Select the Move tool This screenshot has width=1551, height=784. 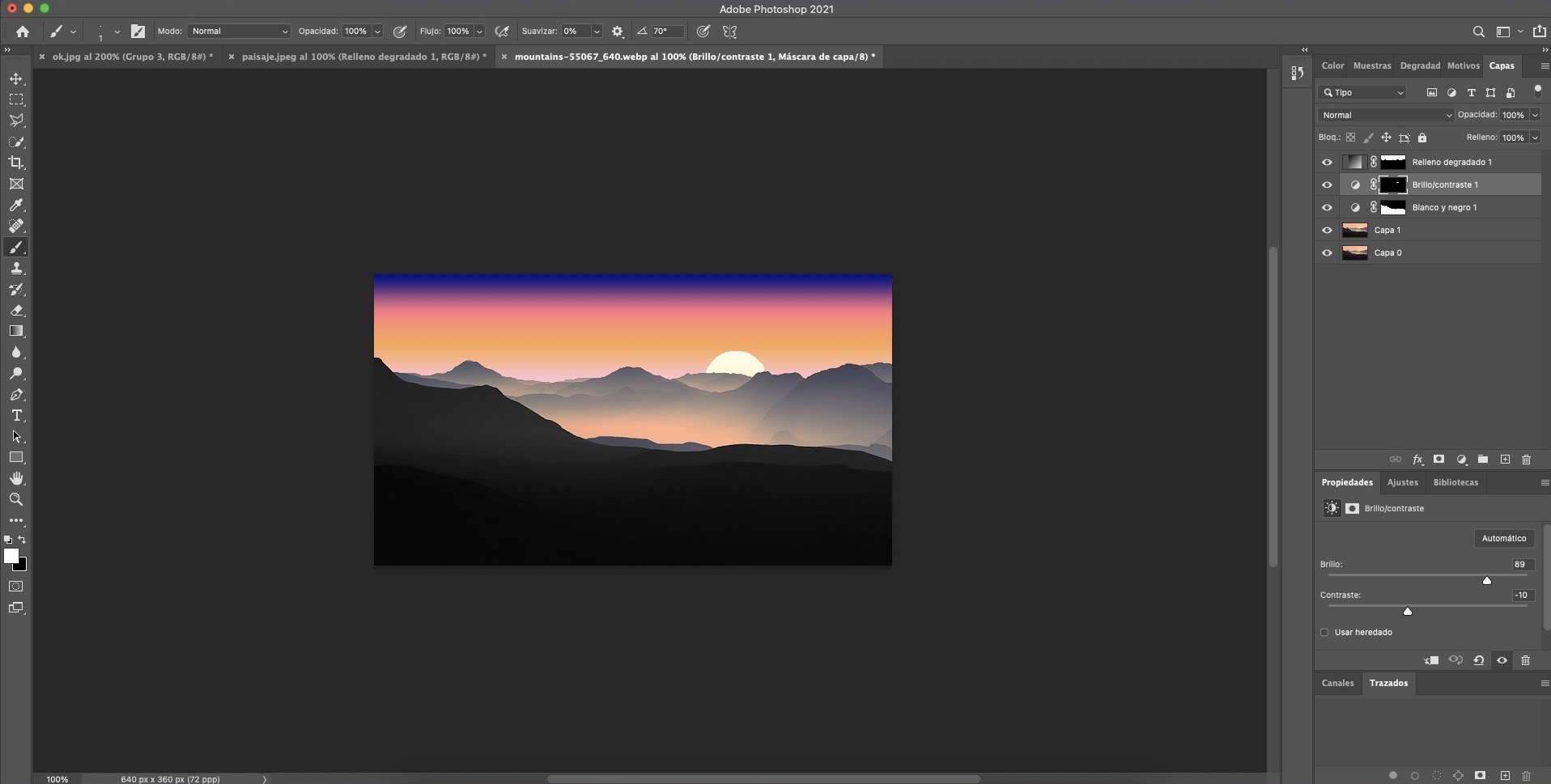click(x=16, y=78)
